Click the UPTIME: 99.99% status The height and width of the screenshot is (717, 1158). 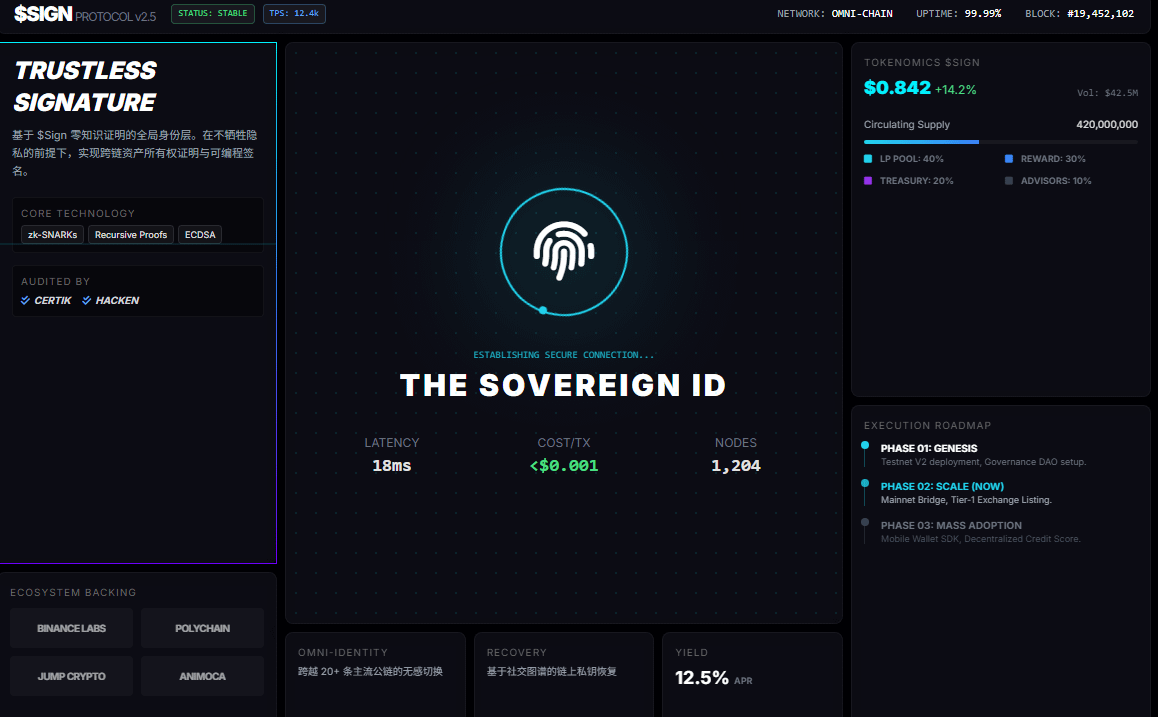(x=959, y=14)
